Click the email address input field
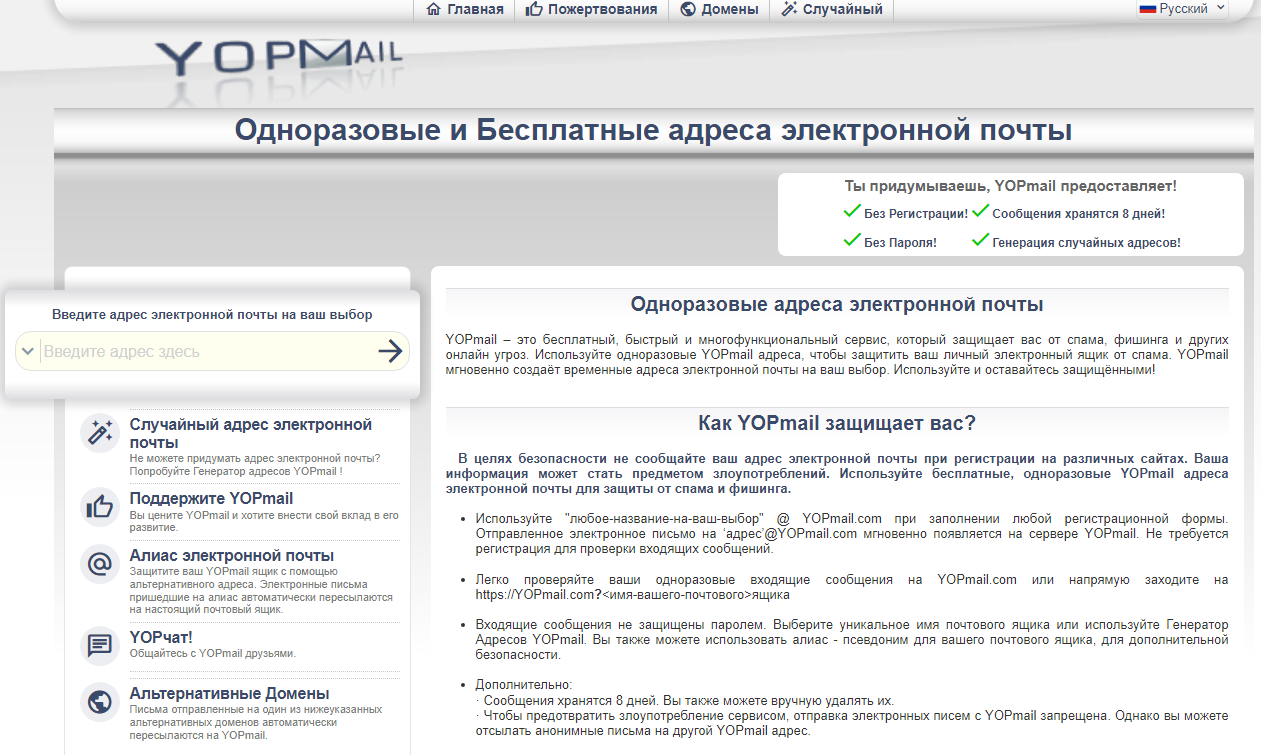1261x755 pixels. pos(206,351)
